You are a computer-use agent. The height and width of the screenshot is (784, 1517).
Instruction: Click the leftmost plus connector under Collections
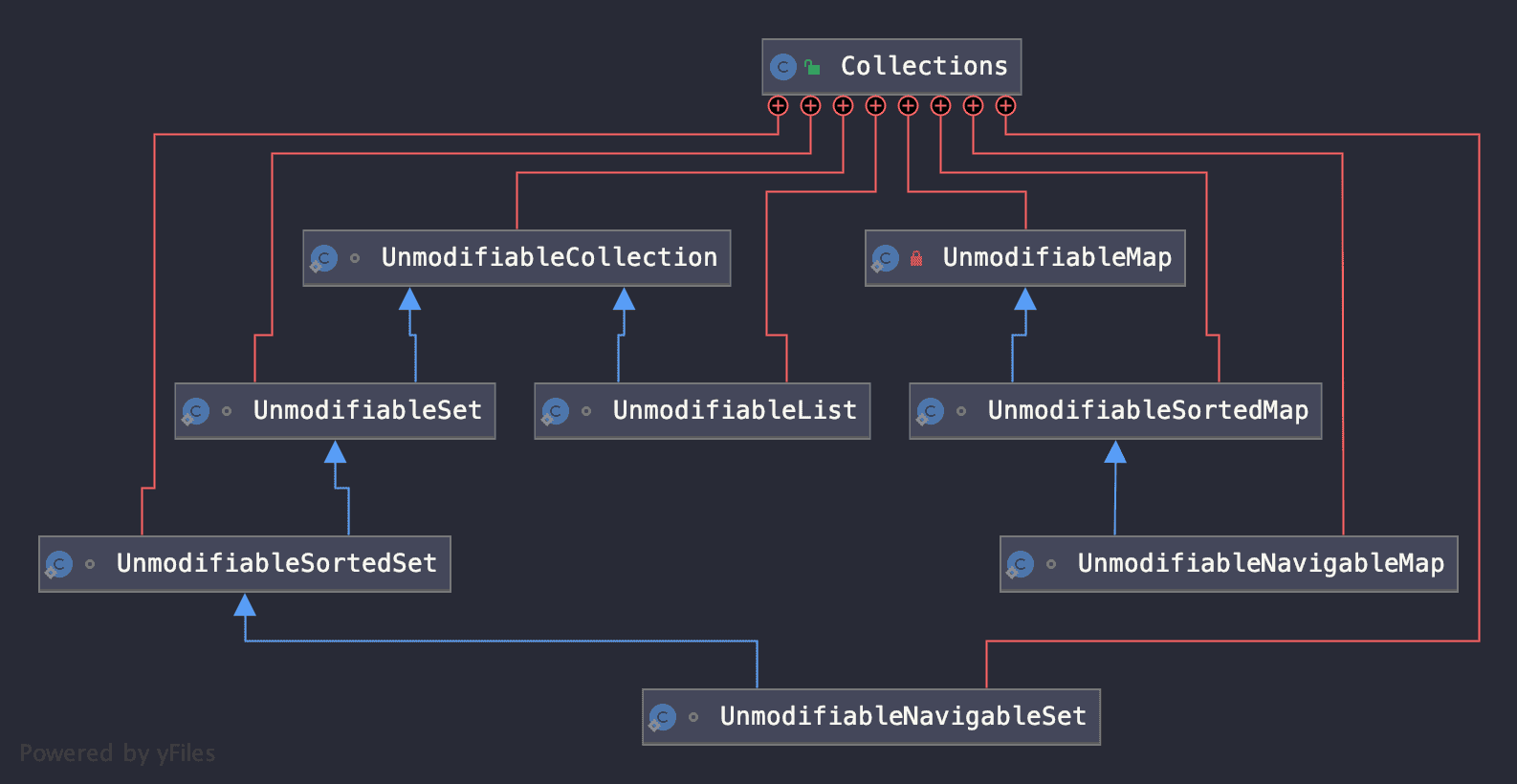[779, 106]
